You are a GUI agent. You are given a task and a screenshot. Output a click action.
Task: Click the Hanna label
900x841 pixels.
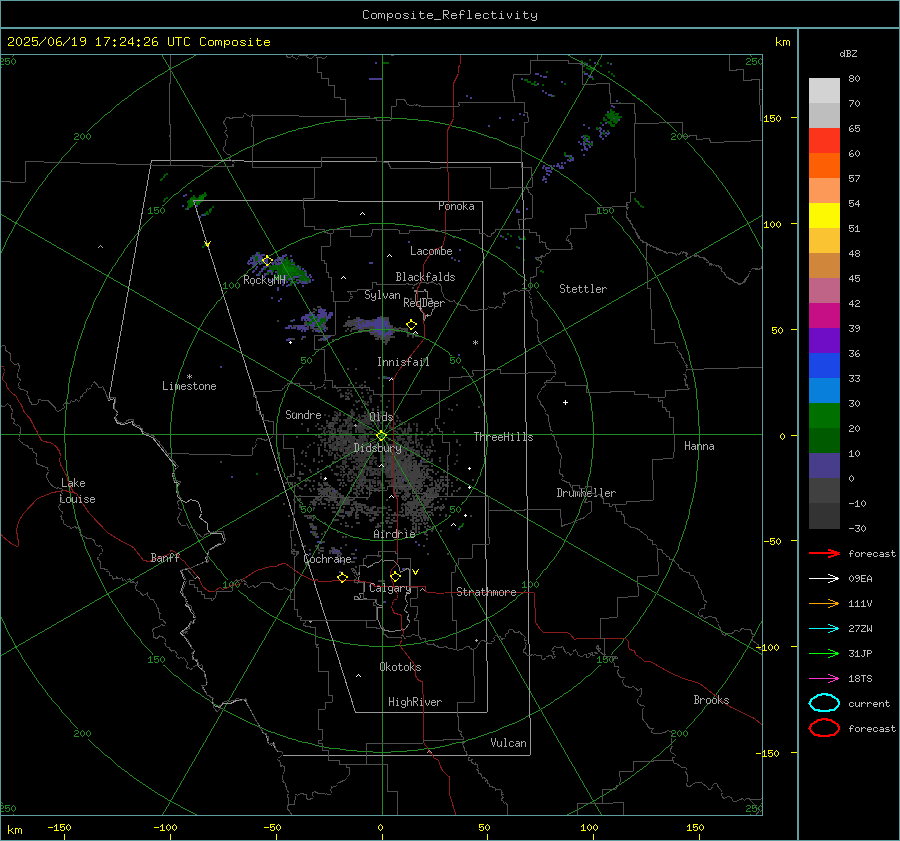[x=699, y=446]
